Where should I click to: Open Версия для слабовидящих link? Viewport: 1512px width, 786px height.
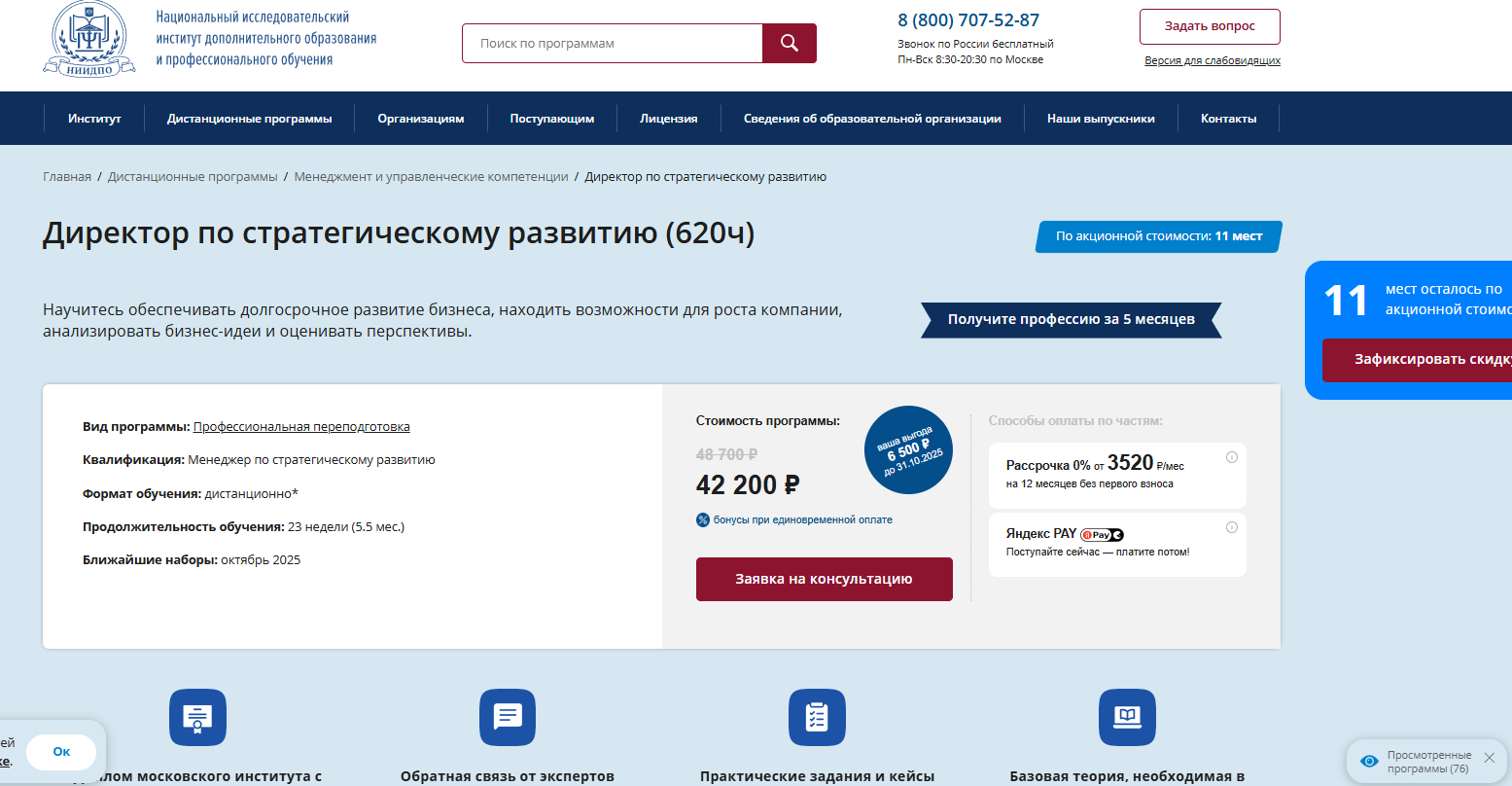(x=1212, y=60)
